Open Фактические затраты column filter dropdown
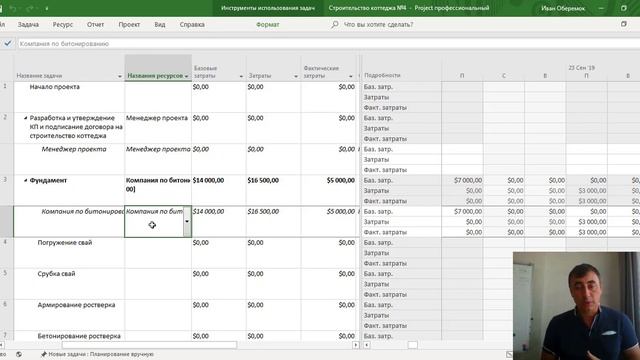 tap(350, 76)
